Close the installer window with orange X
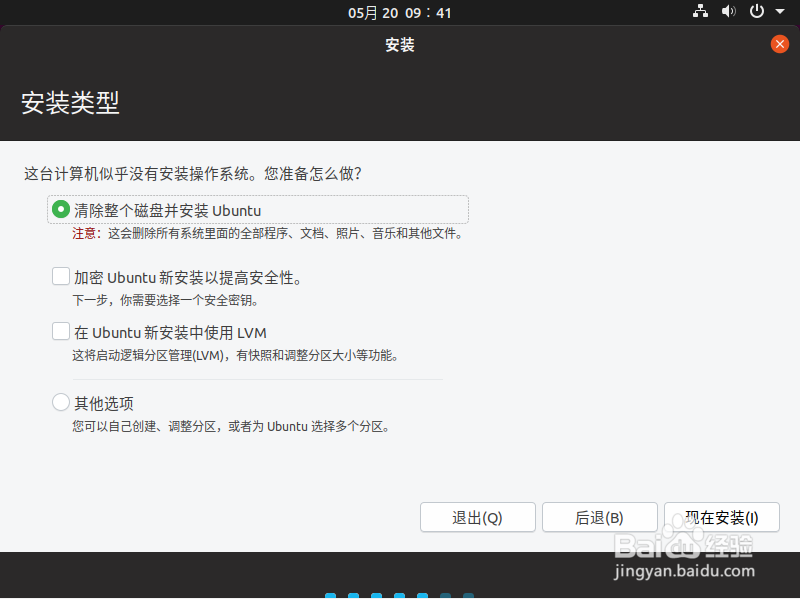800x599 pixels. click(780, 44)
